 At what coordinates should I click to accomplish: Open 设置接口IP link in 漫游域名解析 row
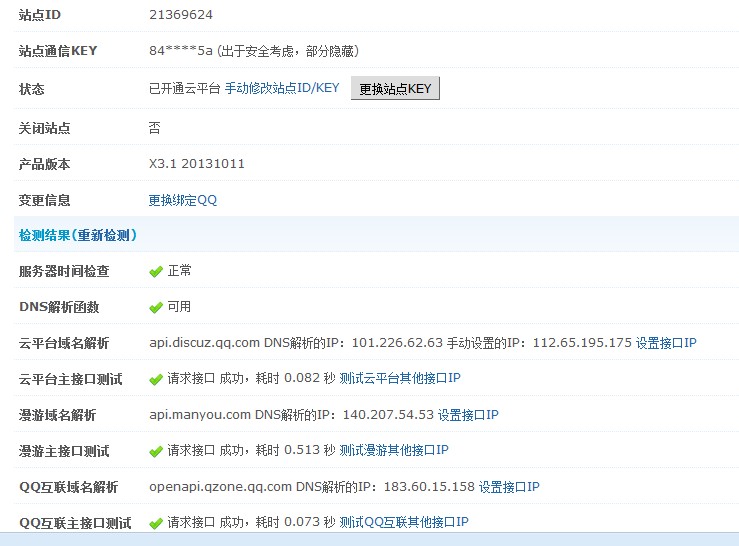[468, 415]
